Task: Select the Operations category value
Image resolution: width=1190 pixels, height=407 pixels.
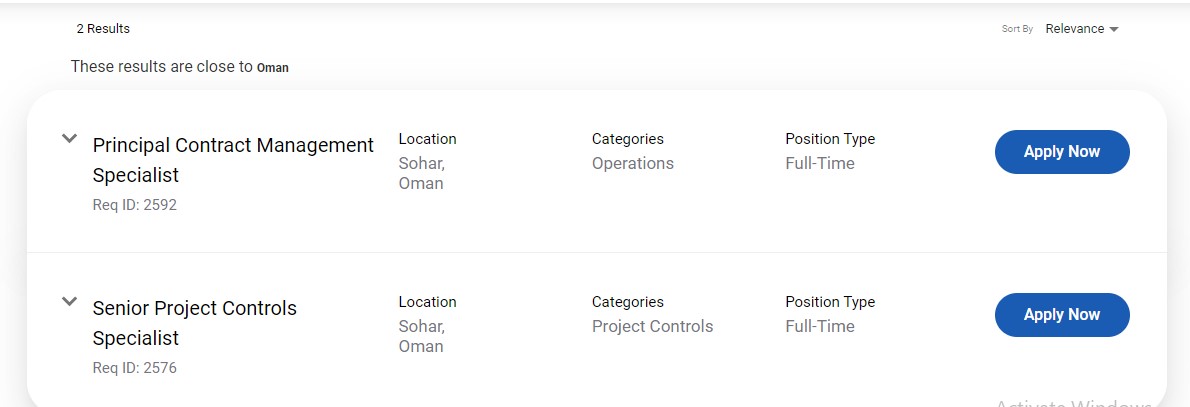Action: tap(632, 163)
